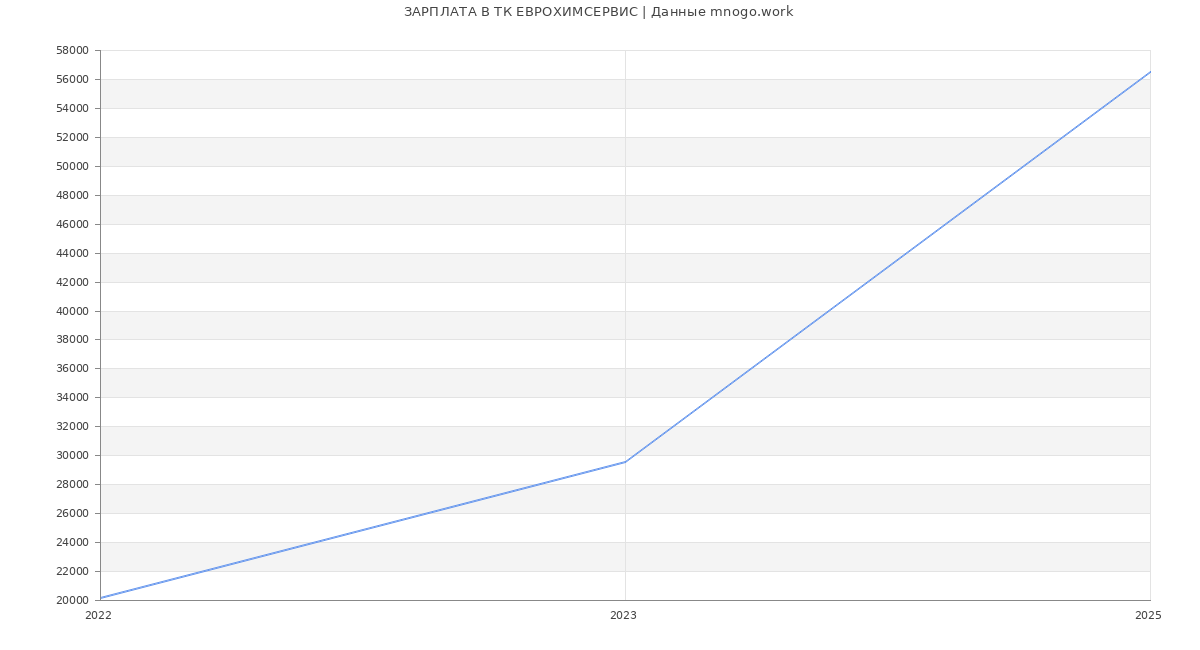Click the 36000 y-axis label
Viewport: 1200px width, 650px height.
pos(71,369)
